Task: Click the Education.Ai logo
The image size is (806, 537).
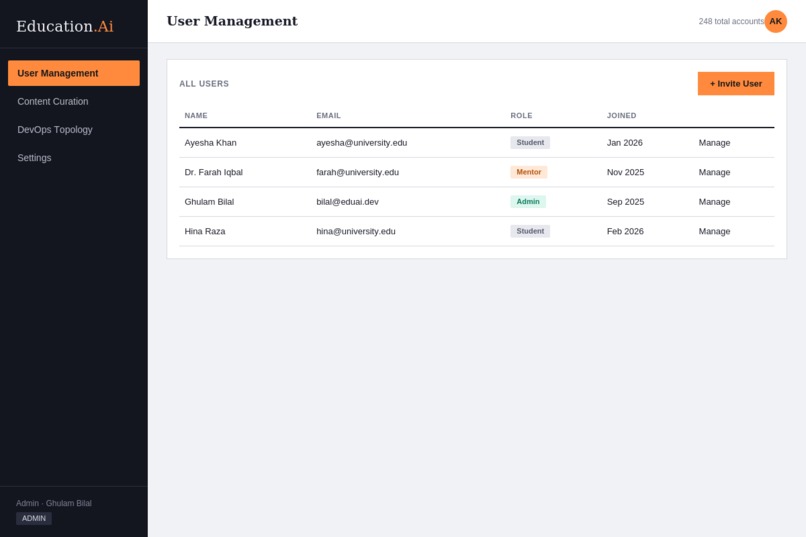Action: point(65,26)
